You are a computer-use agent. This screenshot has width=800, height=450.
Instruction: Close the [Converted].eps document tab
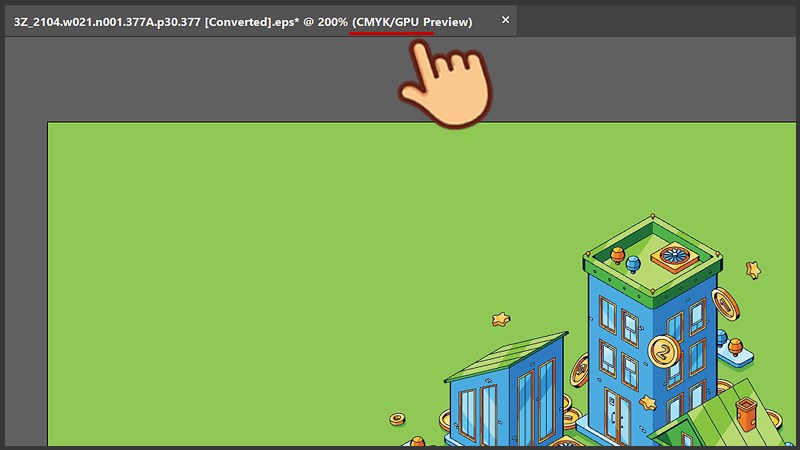(x=505, y=20)
